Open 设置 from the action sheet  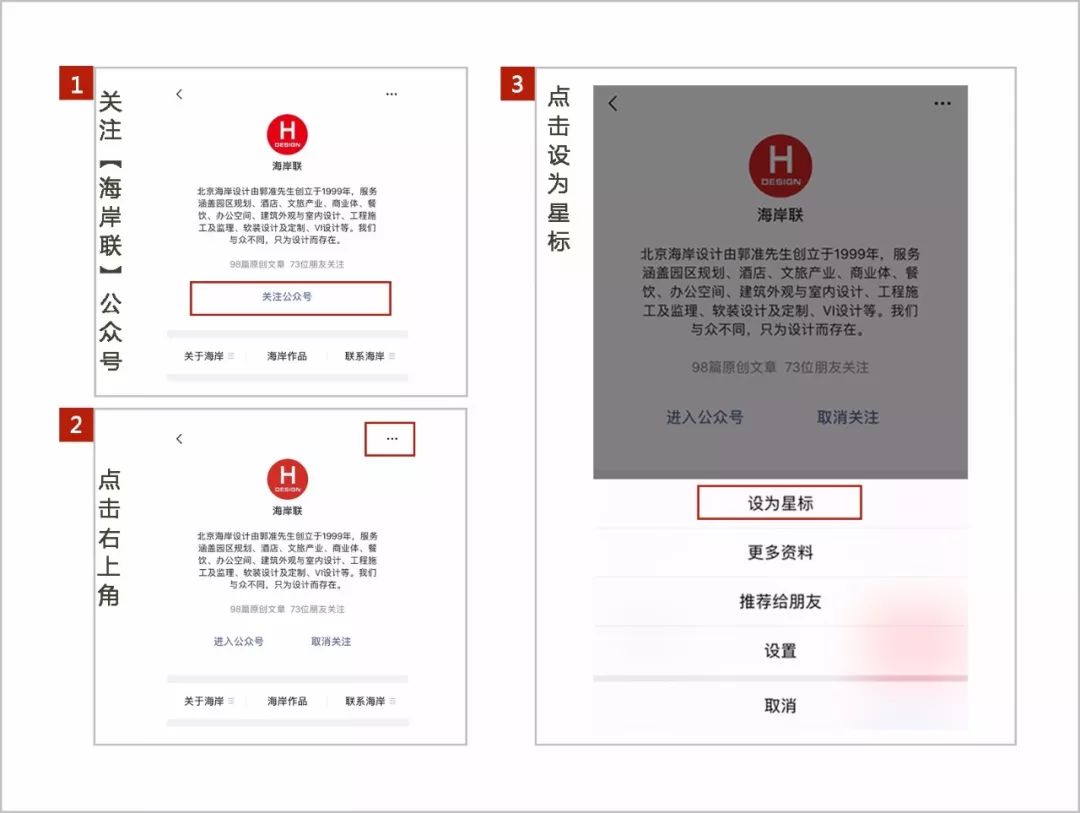780,651
